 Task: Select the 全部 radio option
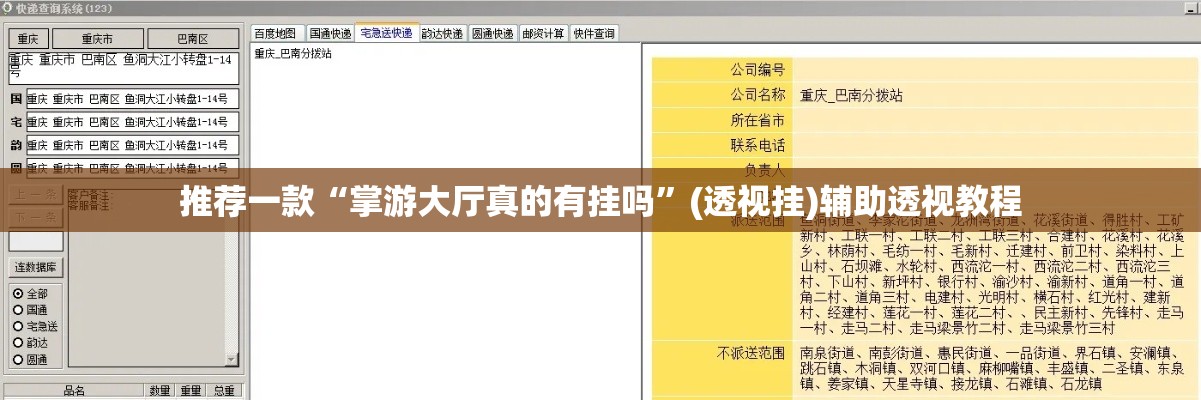click(30, 294)
